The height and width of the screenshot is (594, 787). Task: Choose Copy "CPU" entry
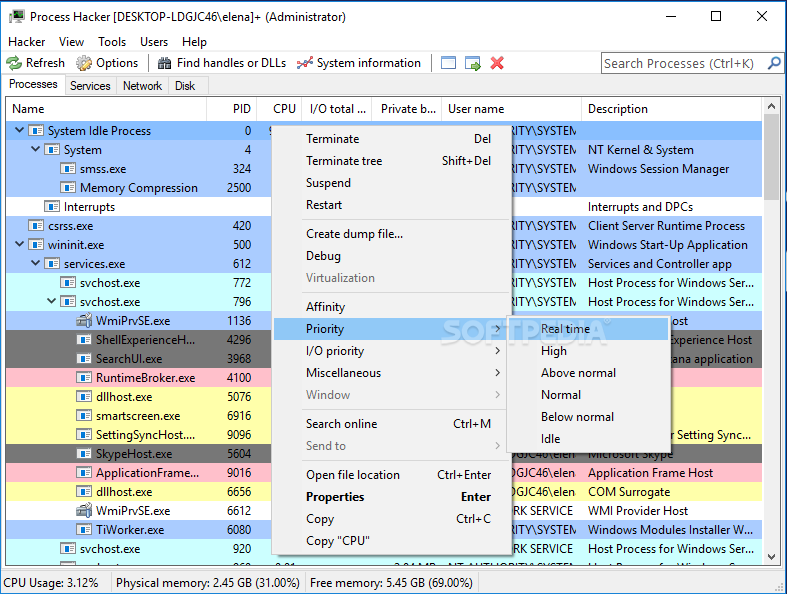pos(392,541)
